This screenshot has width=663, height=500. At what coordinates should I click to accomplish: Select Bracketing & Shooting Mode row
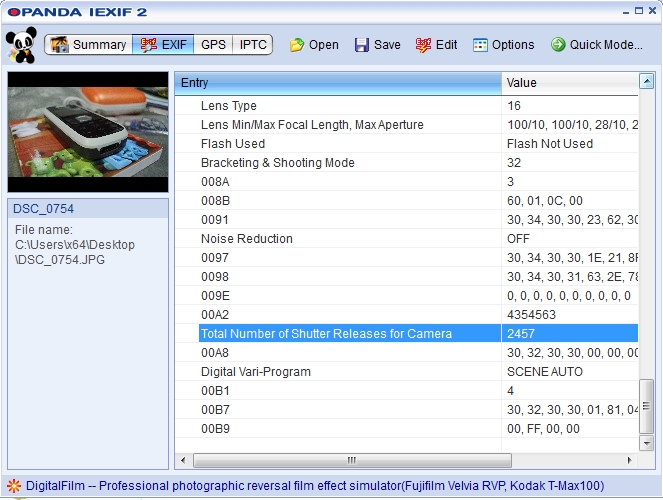[407, 163]
